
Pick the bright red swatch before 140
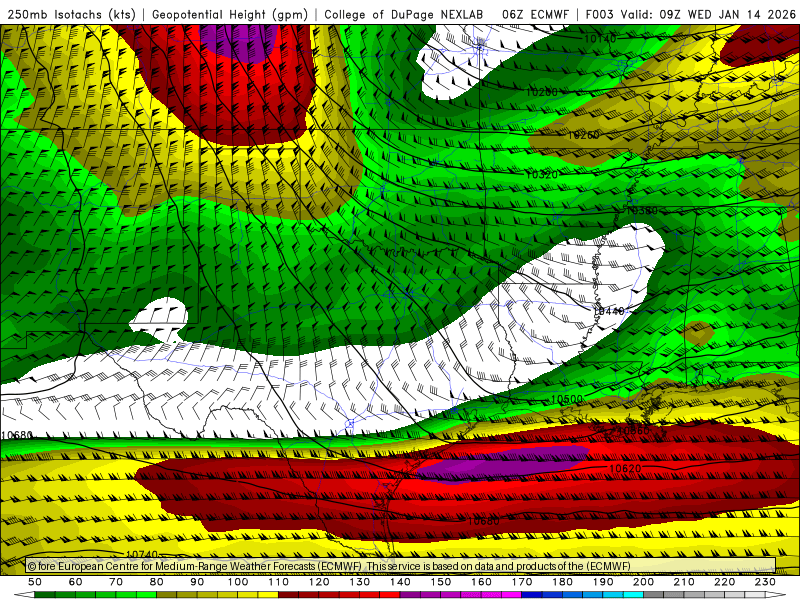point(390,595)
